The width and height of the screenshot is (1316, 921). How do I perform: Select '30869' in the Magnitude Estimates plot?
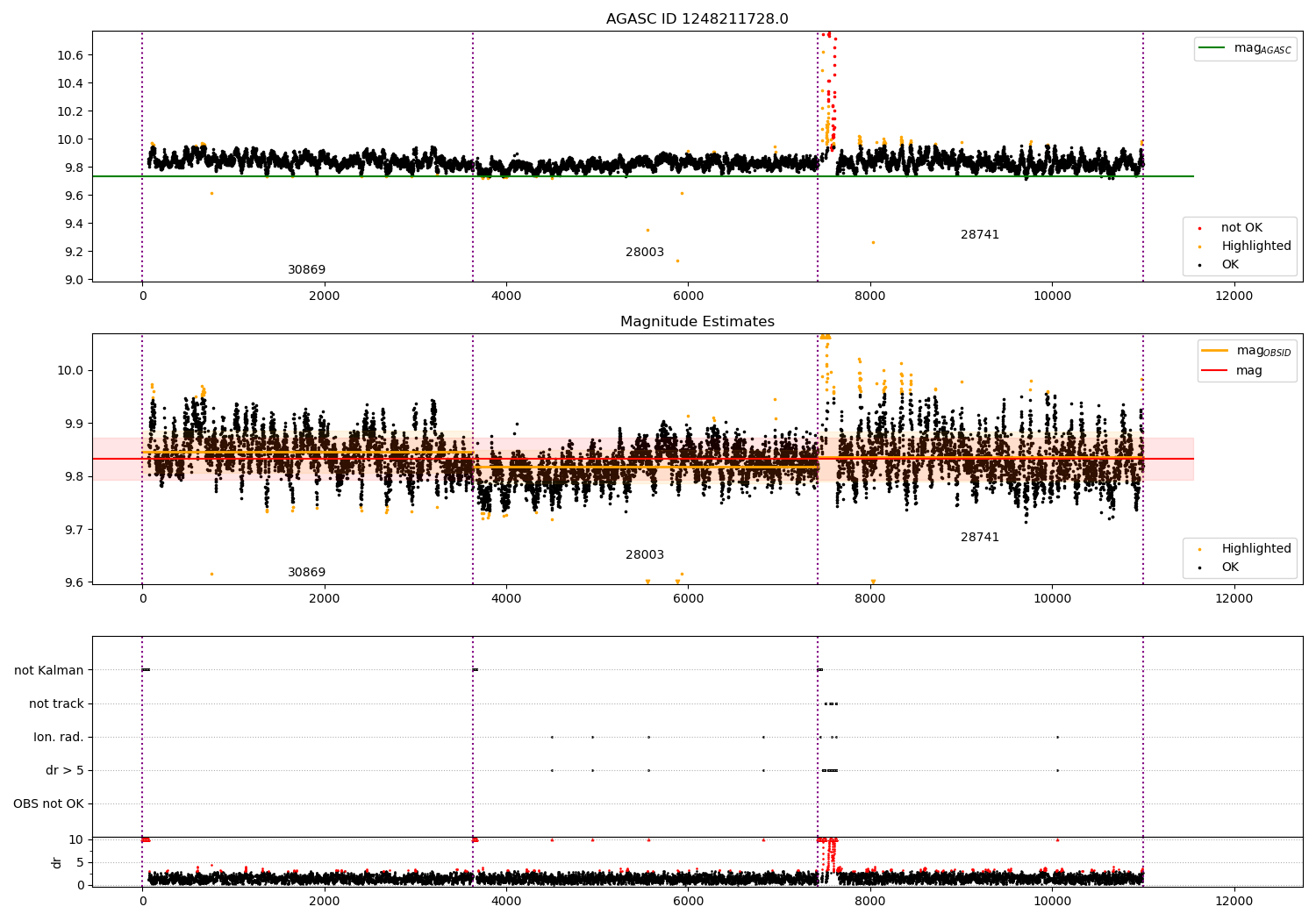click(x=306, y=573)
